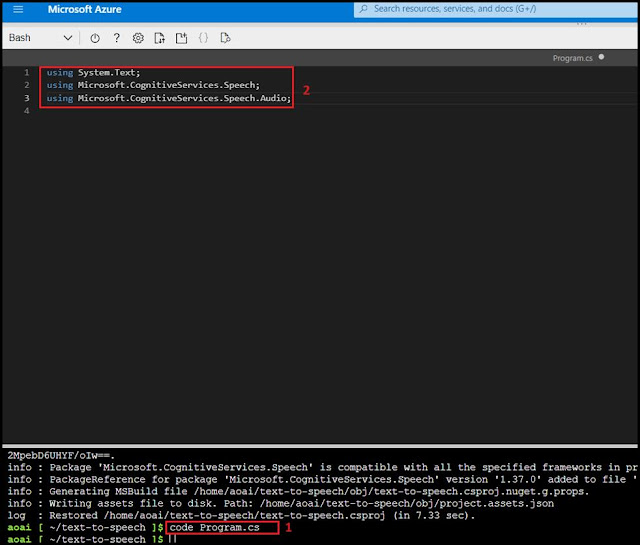Click line 1 'using System.Text;'
The width and height of the screenshot is (640, 545).
(93, 72)
